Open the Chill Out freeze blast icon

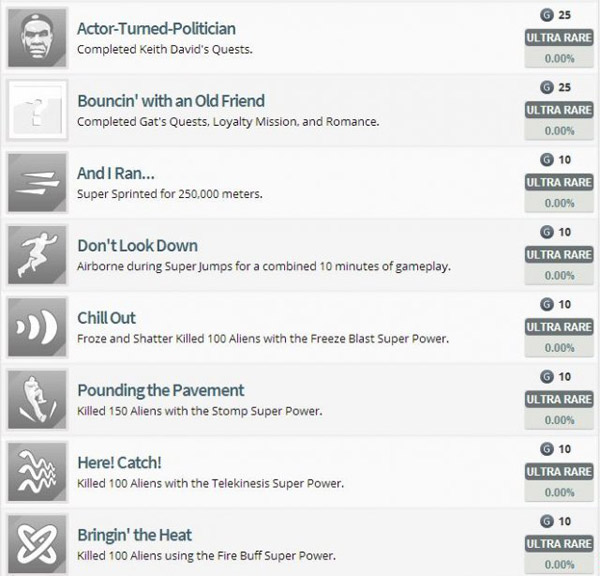point(37,327)
